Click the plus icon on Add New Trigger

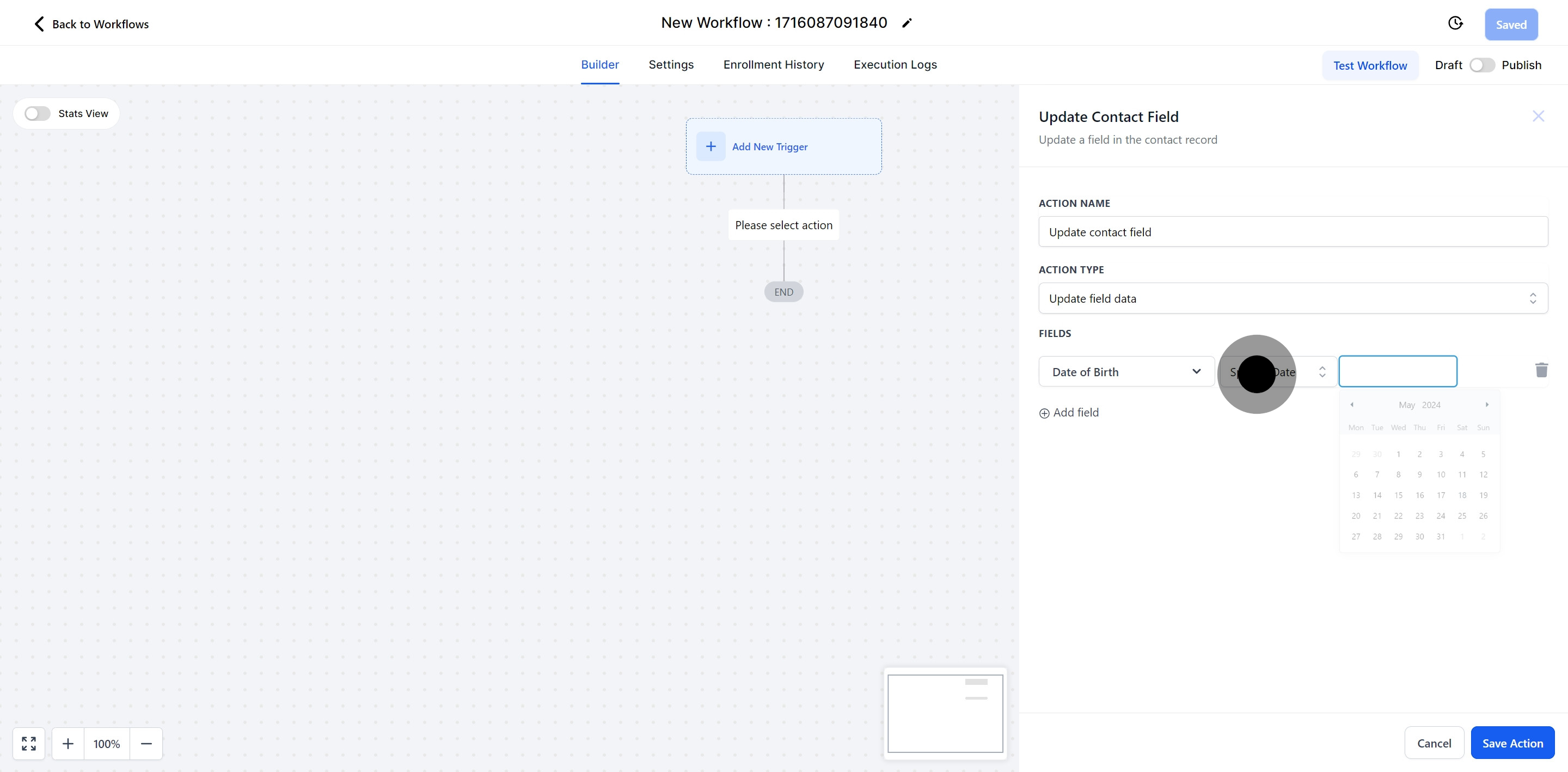coord(710,147)
